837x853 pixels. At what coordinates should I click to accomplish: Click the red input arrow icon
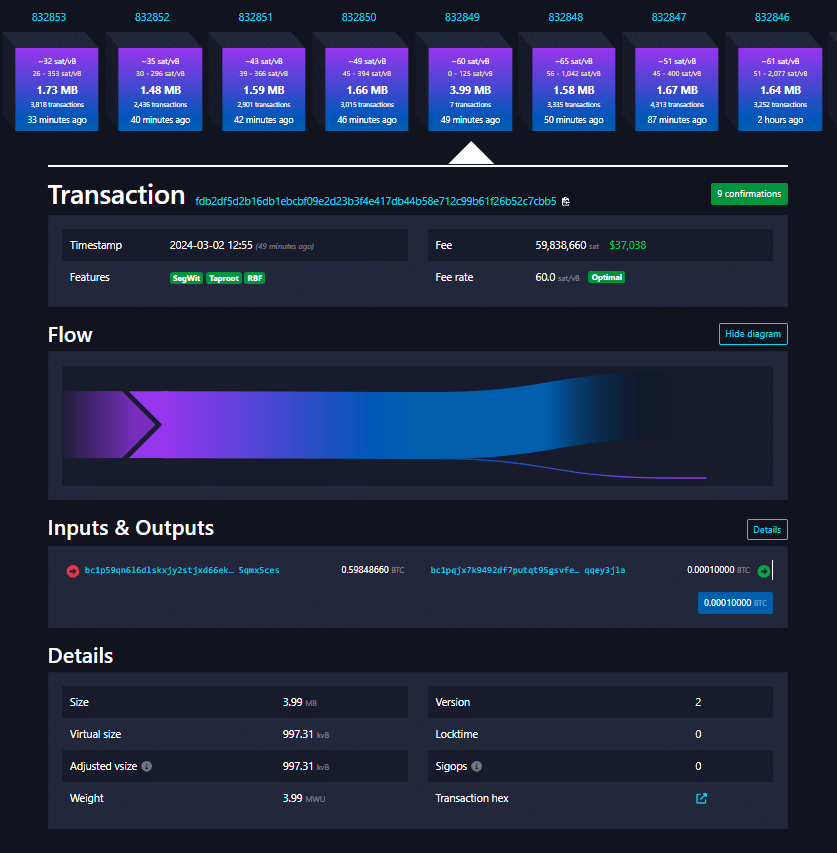pos(72,571)
